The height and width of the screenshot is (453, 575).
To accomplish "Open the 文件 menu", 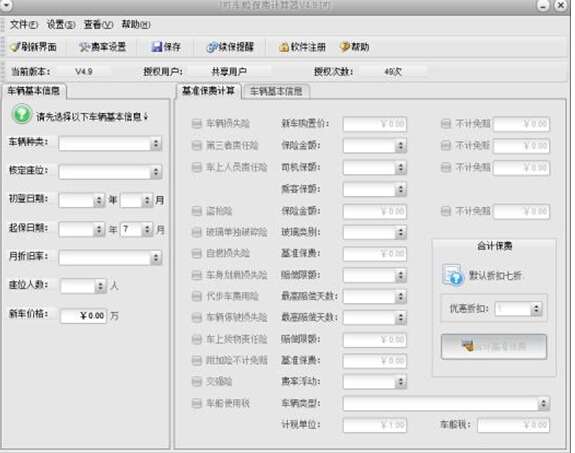I will (23, 25).
